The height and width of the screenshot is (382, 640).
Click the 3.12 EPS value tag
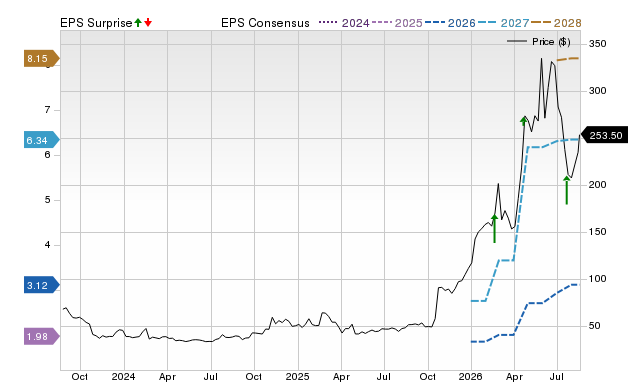click(42, 285)
